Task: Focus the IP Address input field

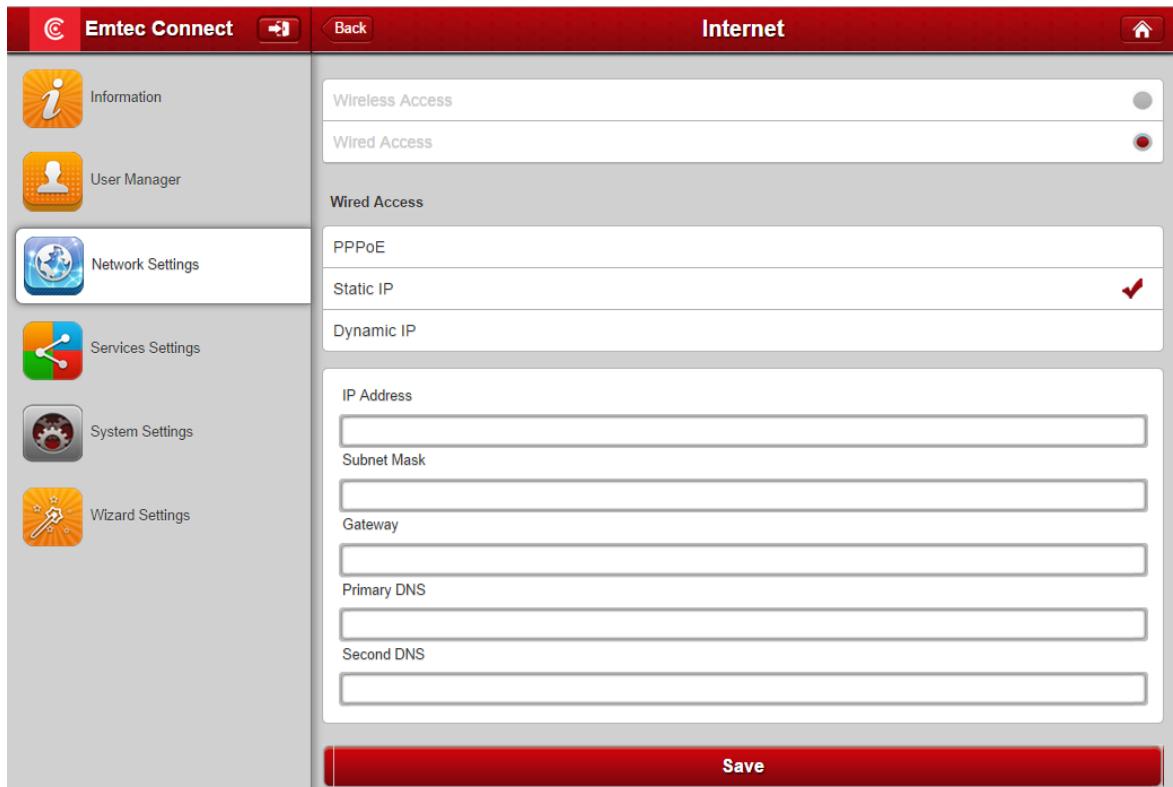Action: 742,431
